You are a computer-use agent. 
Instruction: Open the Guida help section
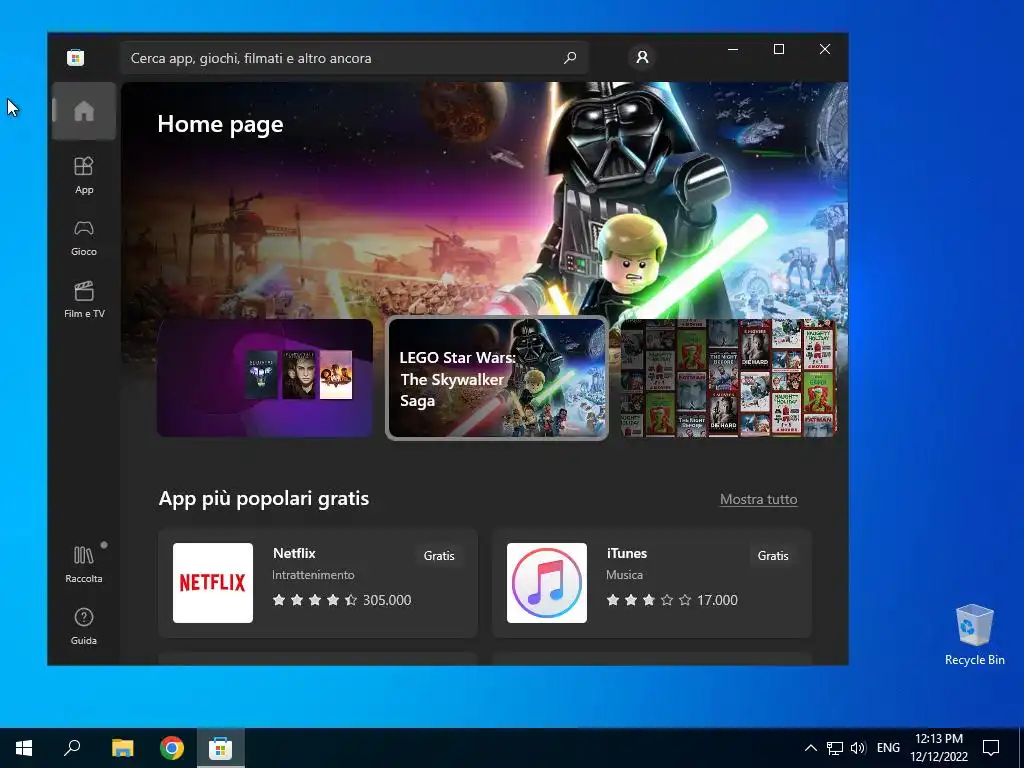coord(84,626)
